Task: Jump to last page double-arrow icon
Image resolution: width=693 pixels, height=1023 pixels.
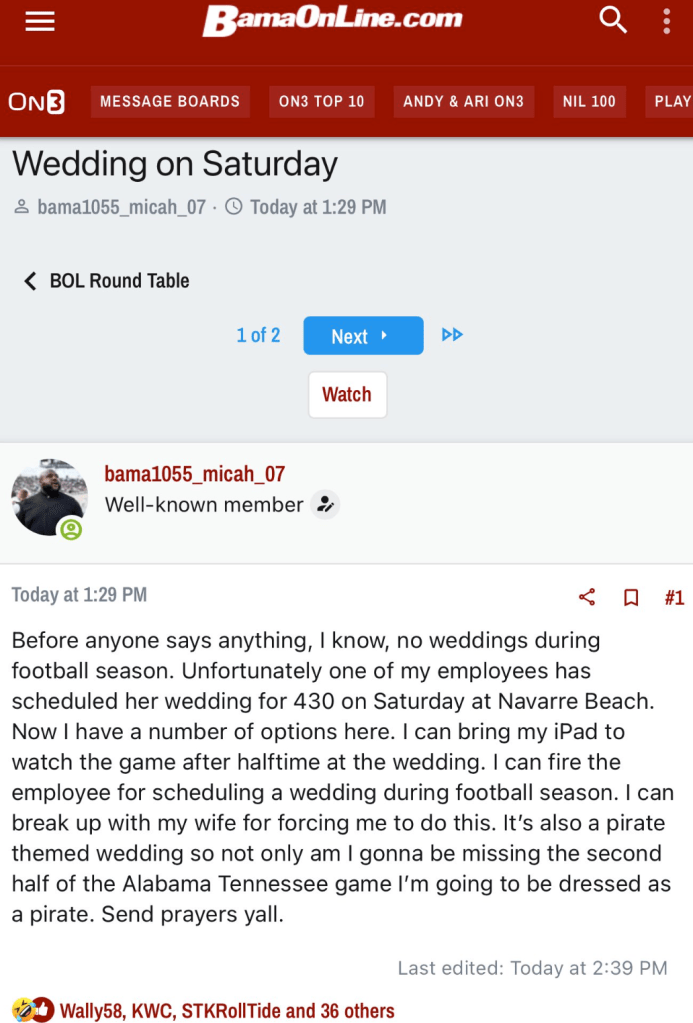Action: 452,335
